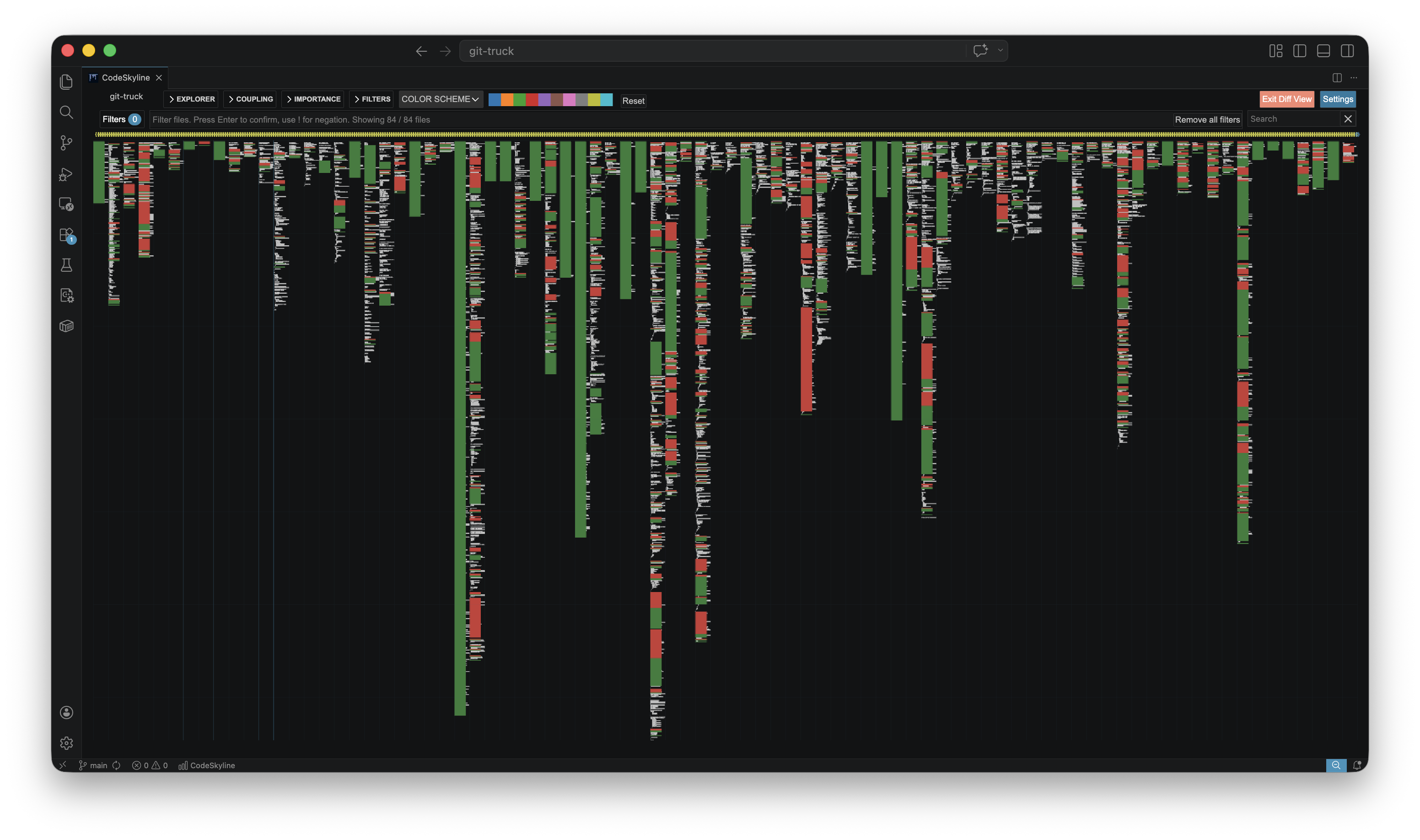Click Remove all filters

click(x=1207, y=119)
